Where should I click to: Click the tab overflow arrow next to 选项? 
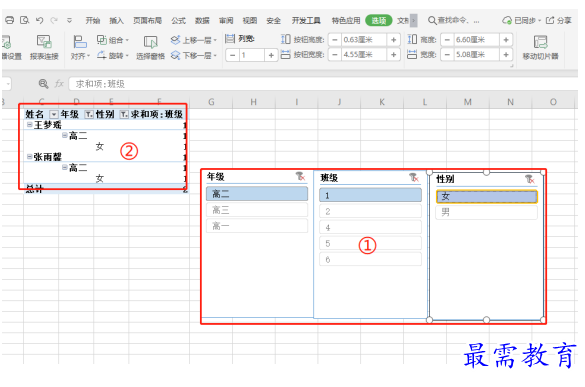pyautogui.click(x=413, y=21)
